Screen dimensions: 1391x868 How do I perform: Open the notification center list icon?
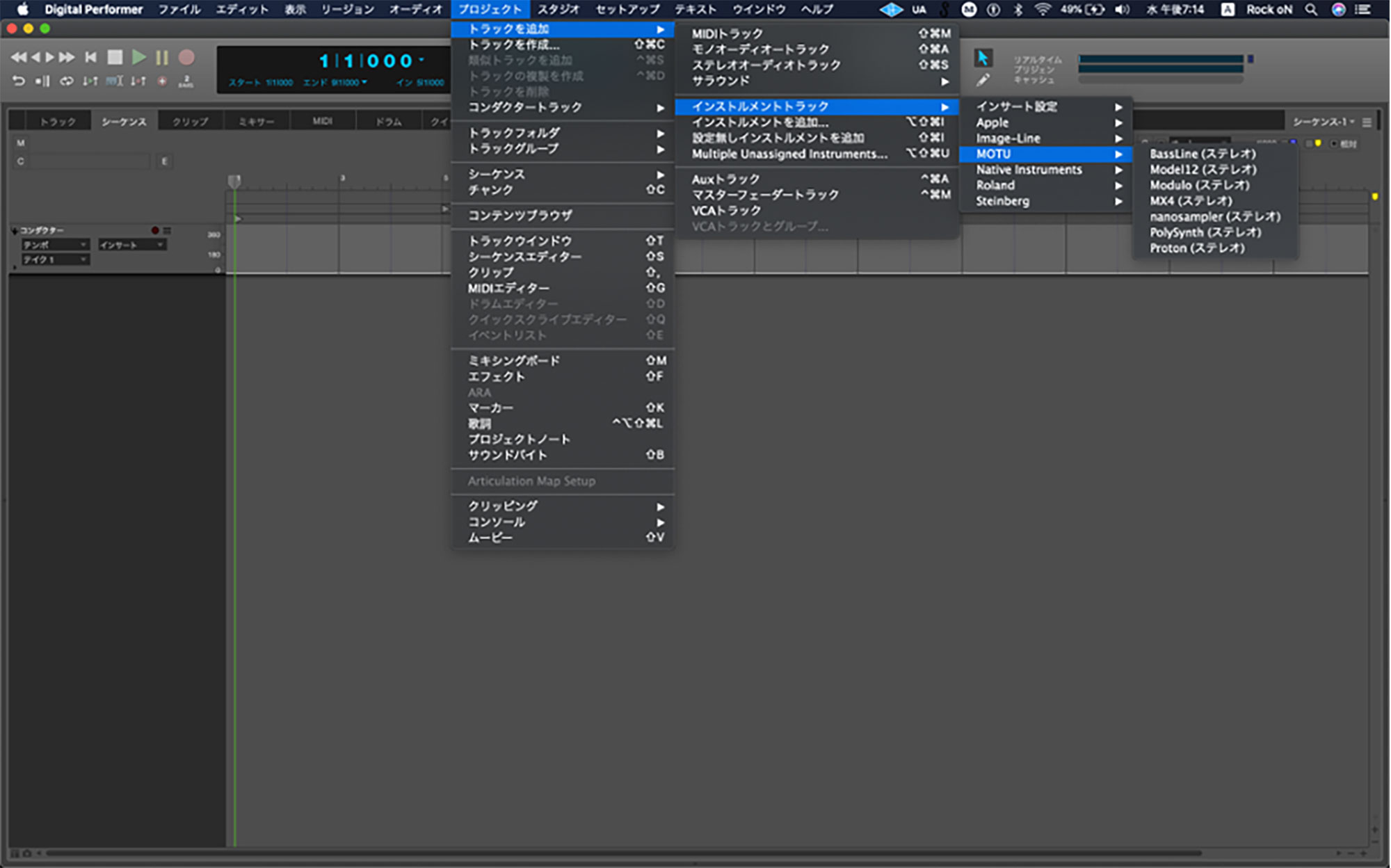1362,9
